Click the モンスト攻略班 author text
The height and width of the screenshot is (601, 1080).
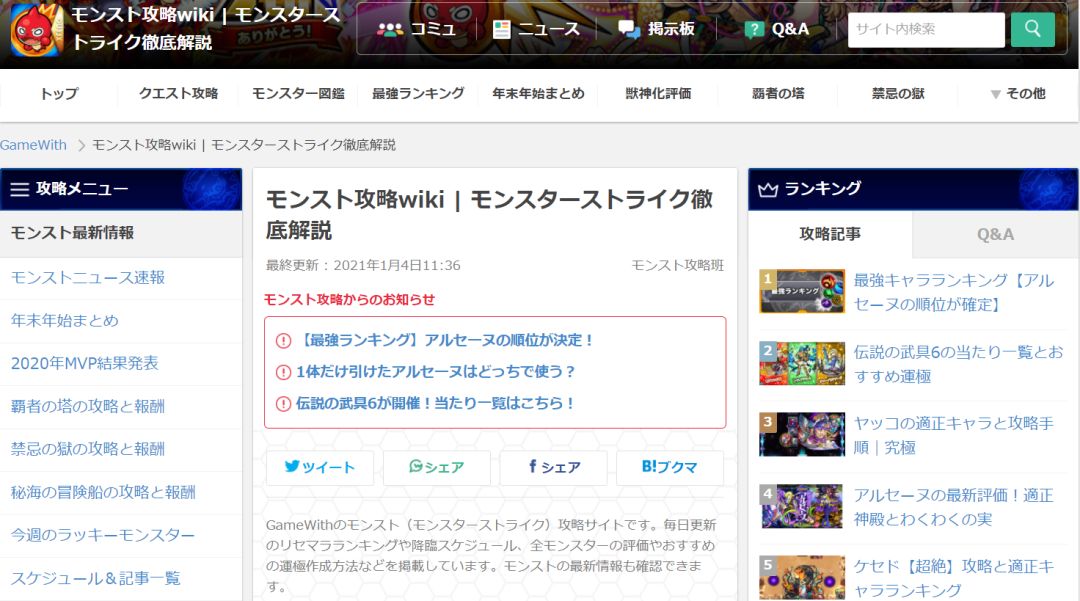click(678, 266)
